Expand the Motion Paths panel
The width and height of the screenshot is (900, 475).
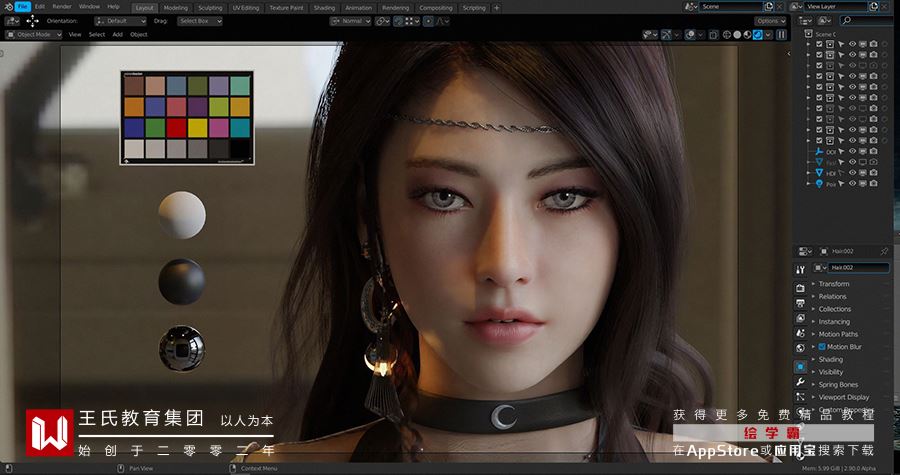[x=838, y=334]
